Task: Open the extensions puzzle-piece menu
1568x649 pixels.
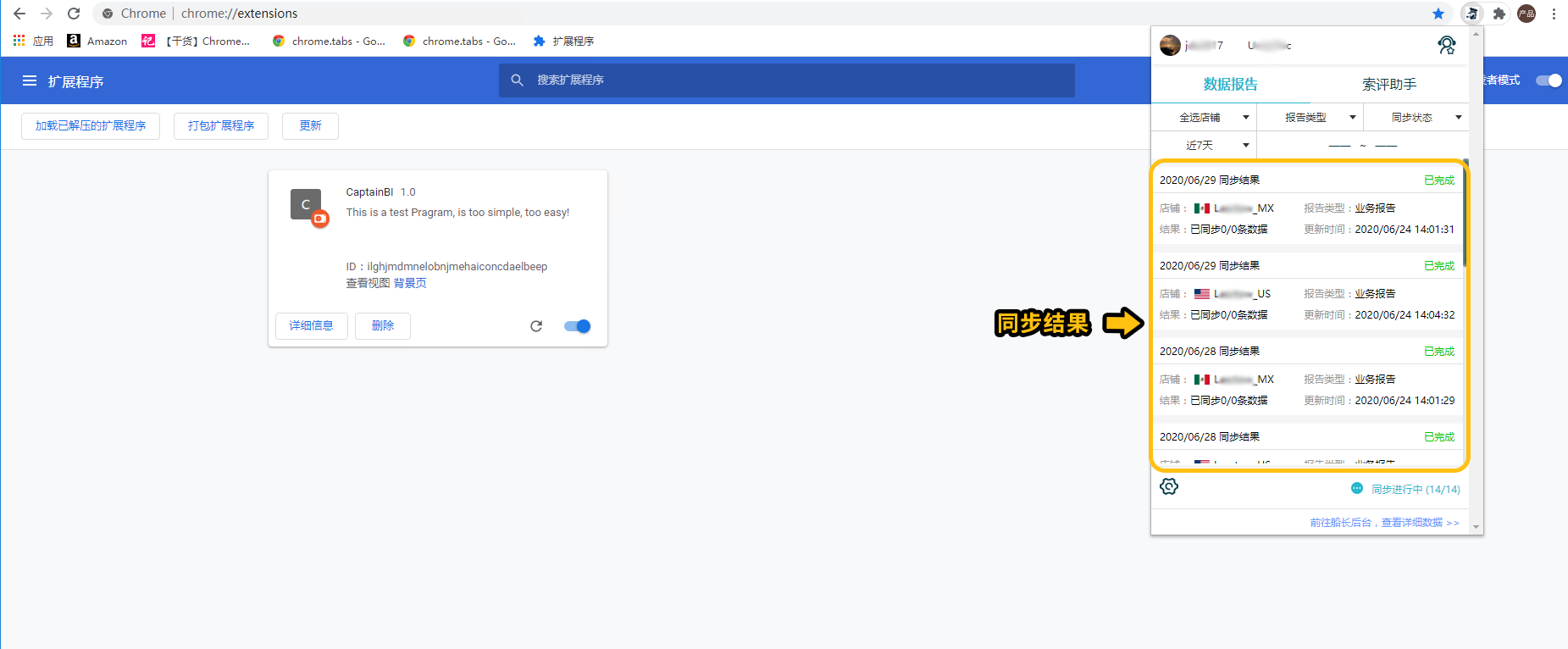Action: [1499, 14]
